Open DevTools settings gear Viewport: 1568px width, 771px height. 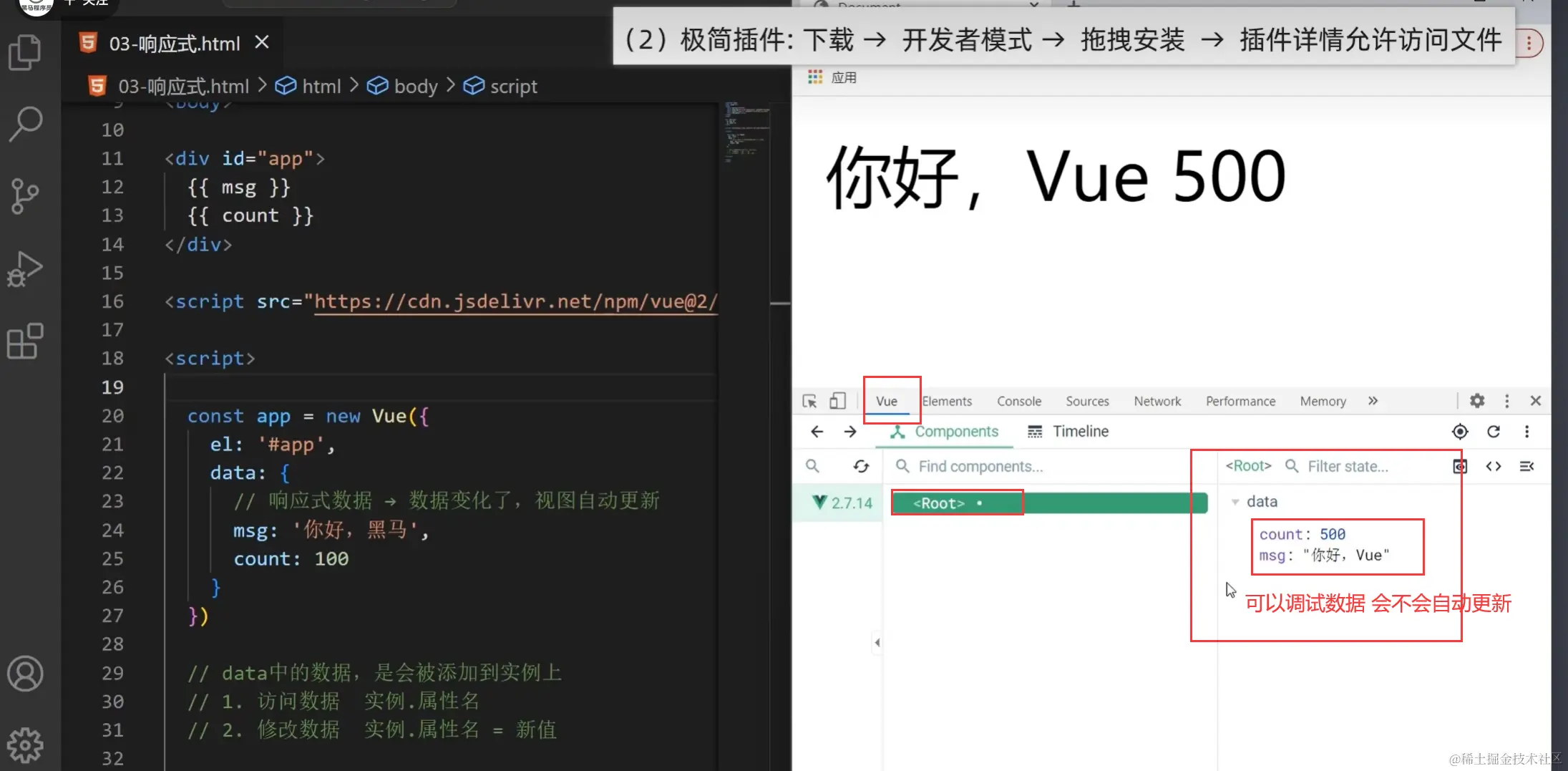point(1477,401)
